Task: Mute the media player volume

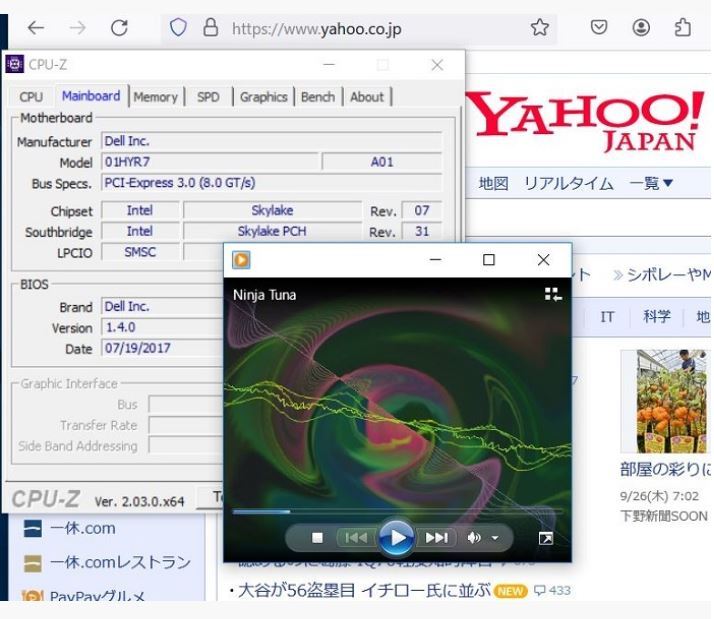Action: [474, 538]
